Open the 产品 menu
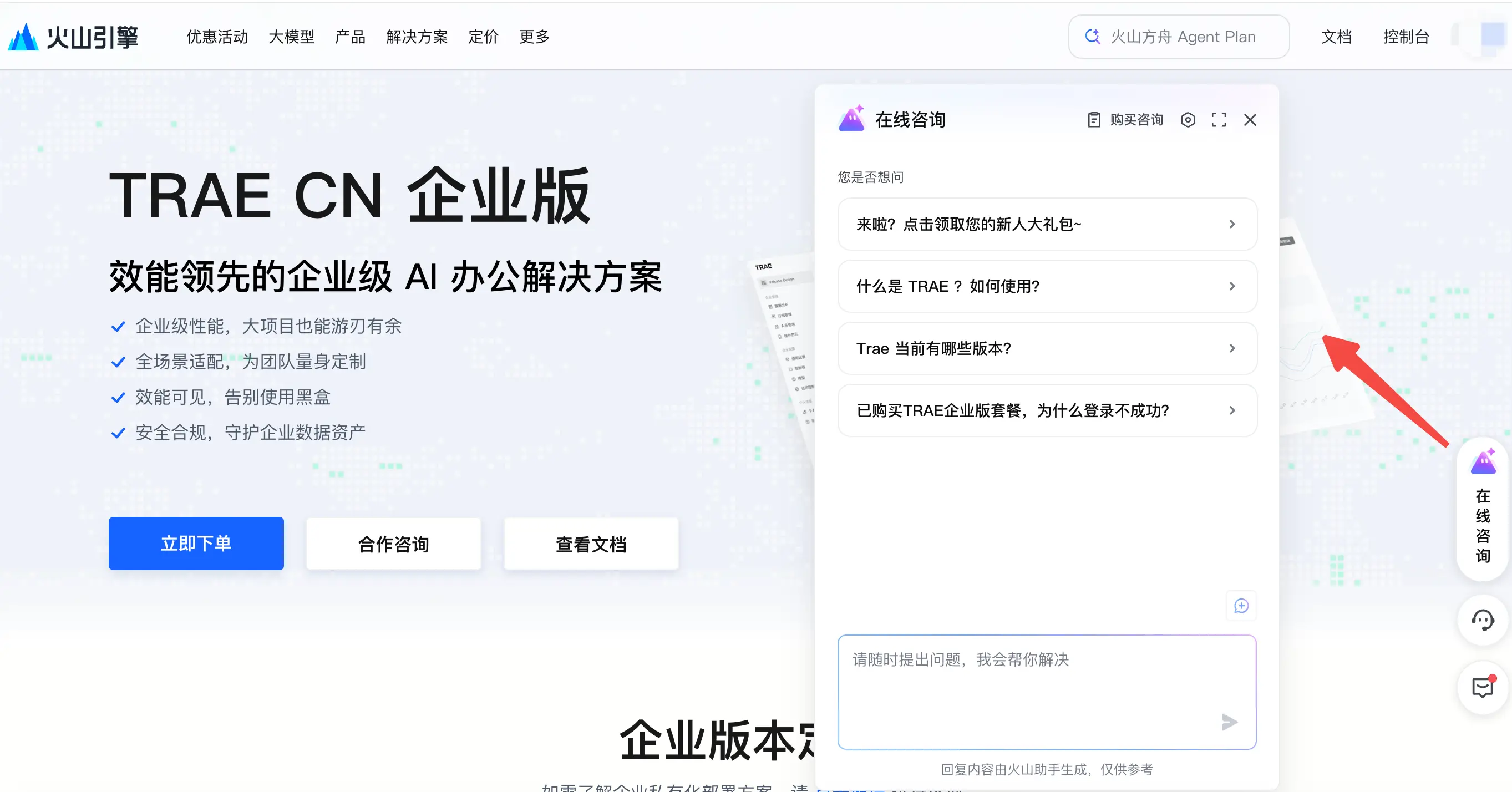 (350, 37)
